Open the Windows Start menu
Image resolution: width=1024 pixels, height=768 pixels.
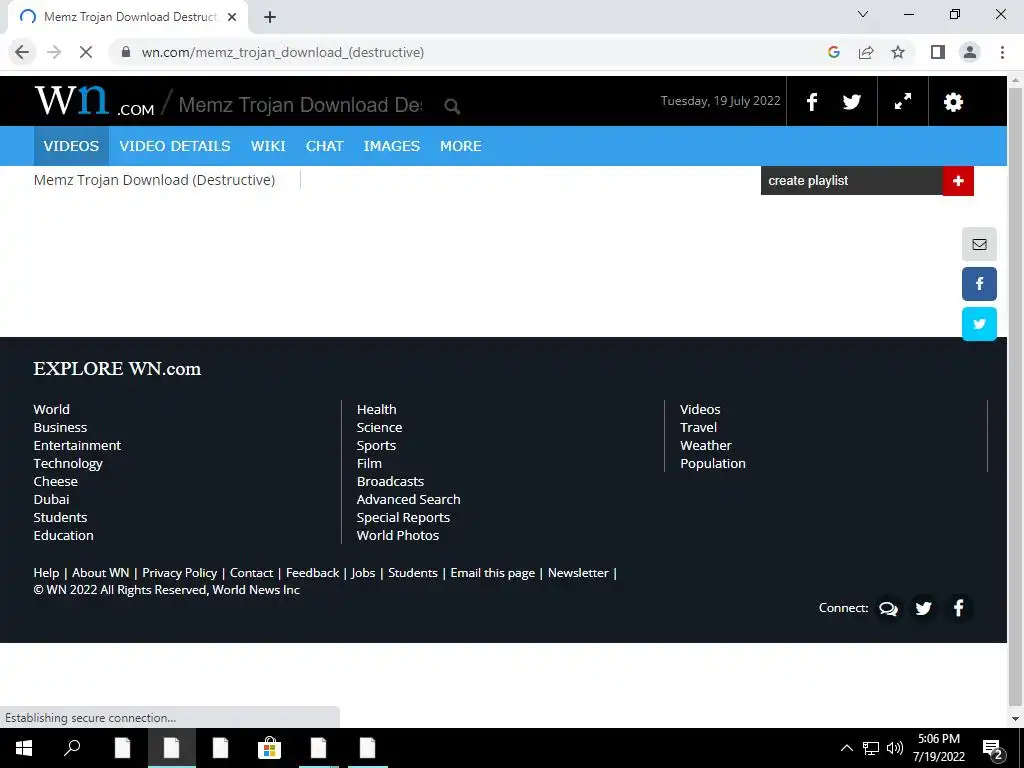(x=24, y=748)
